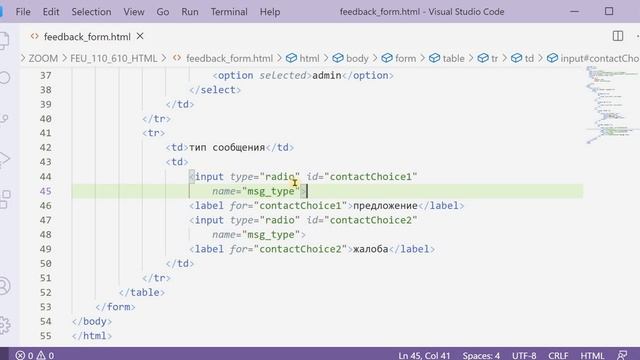Click the Split Editor Right icon
The image size is (640, 360).
pos(618,36)
